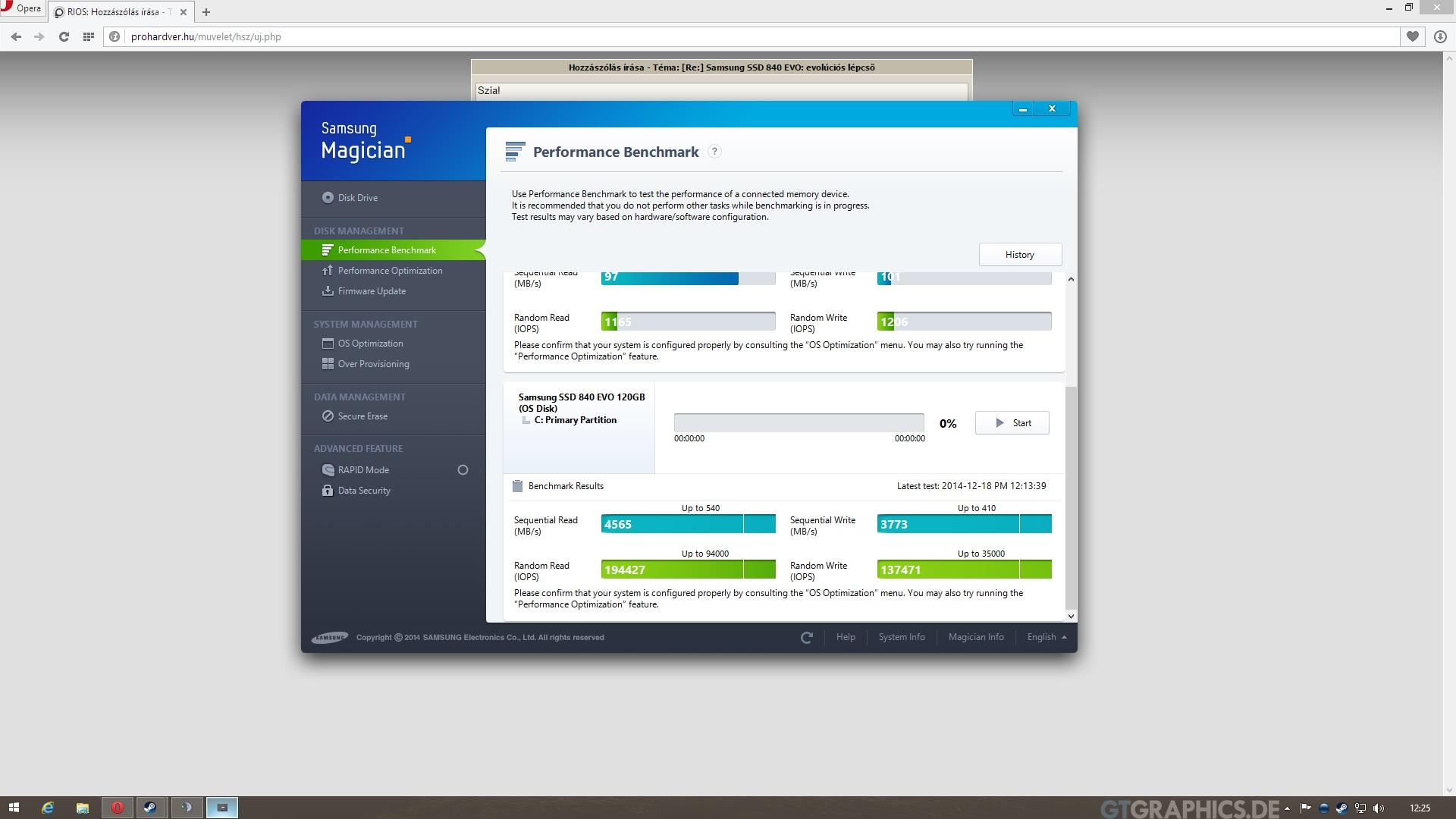Open Performance Optimization menu item
This screenshot has width=1456, height=819.
point(390,270)
